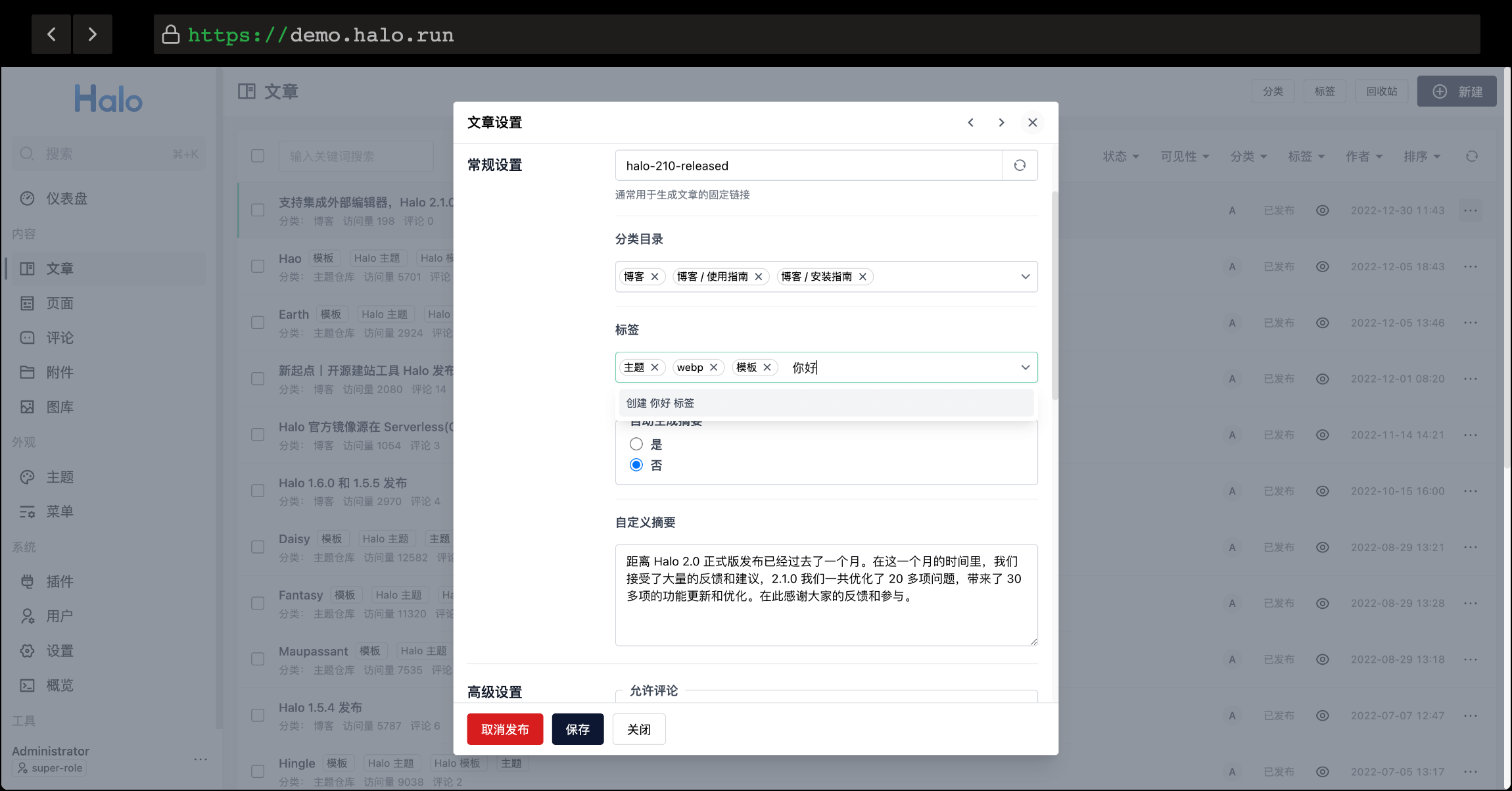
Task: Go to previous article in settings dialog
Action: pos(970,122)
